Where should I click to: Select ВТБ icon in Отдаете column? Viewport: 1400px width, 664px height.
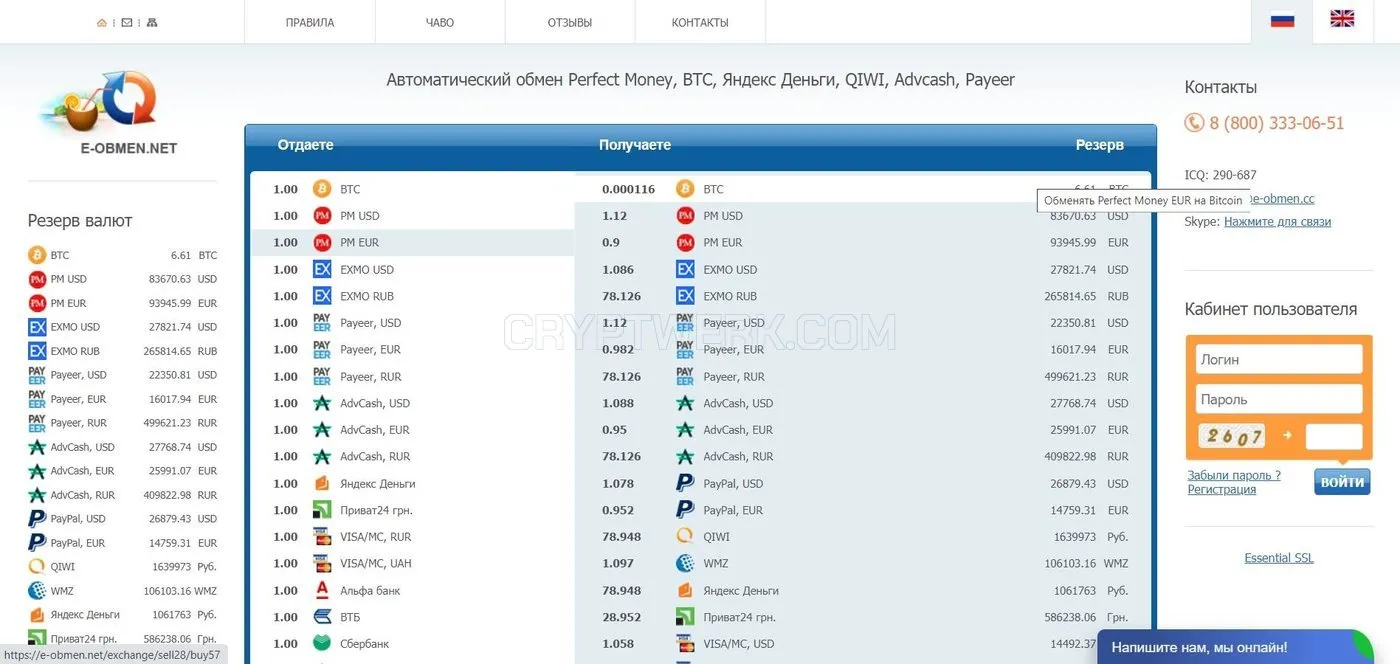[x=322, y=617]
